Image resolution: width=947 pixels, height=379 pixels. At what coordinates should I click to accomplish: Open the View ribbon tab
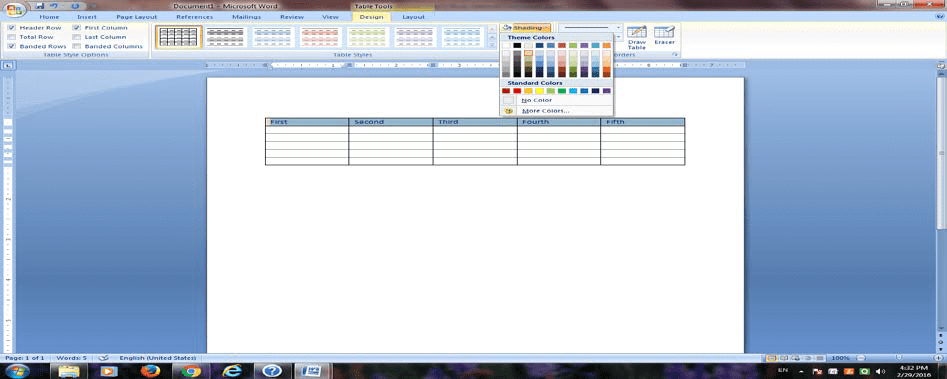[x=330, y=17]
